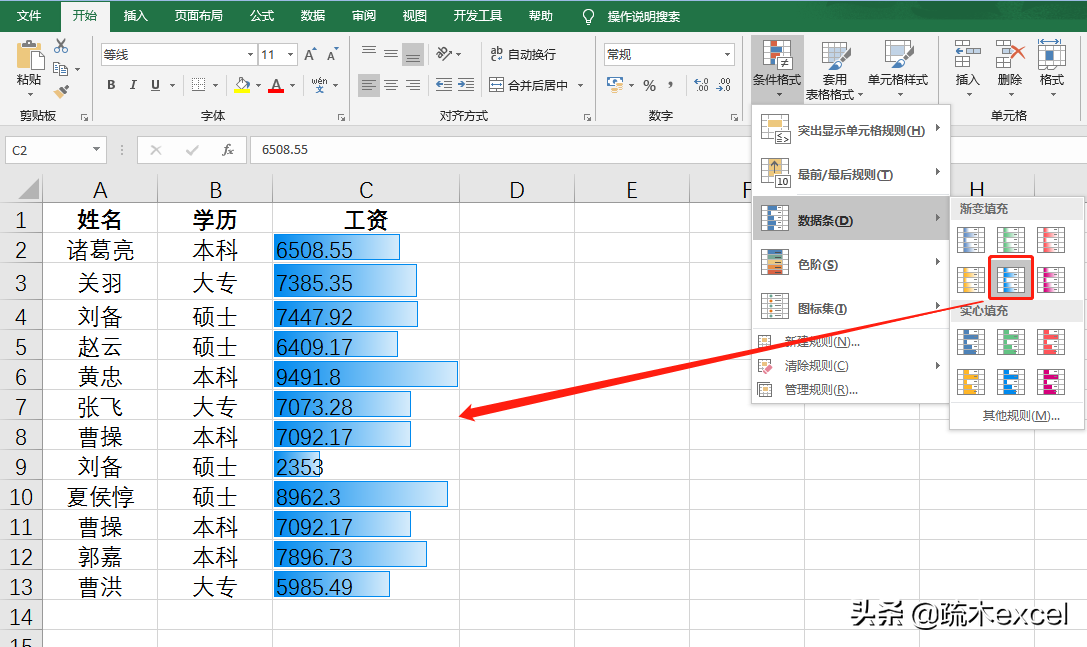Apply the yellow fill color bucket
1087x647 pixels.
(x=242, y=85)
